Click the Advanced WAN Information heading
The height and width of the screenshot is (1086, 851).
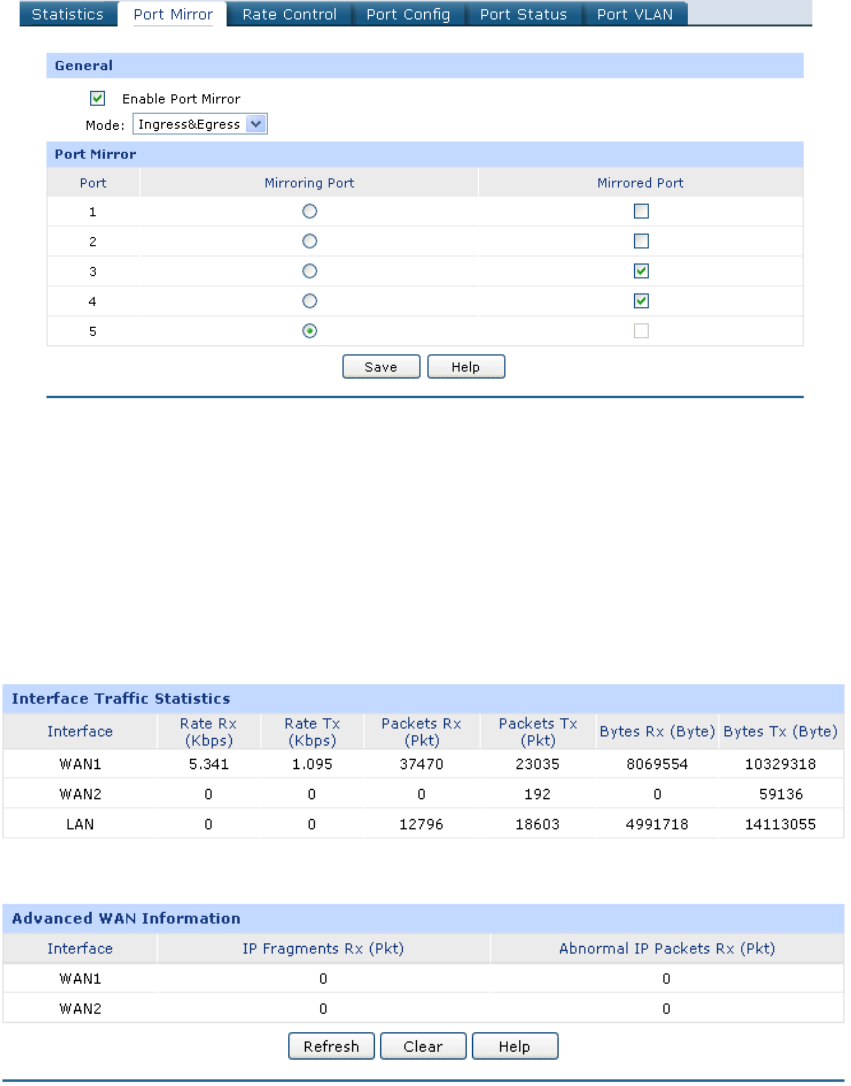pos(126,918)
